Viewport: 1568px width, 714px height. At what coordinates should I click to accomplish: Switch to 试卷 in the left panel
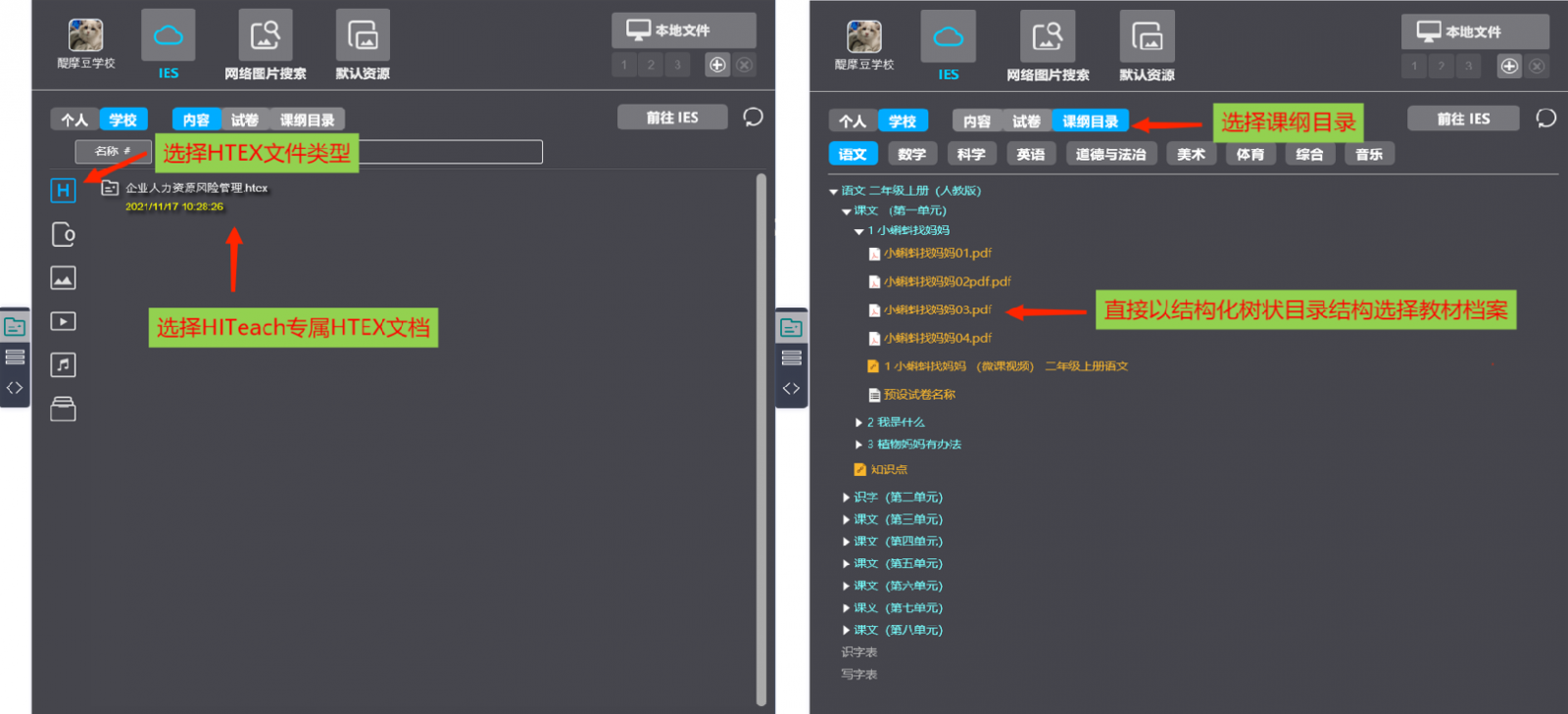tap(244, 119)
